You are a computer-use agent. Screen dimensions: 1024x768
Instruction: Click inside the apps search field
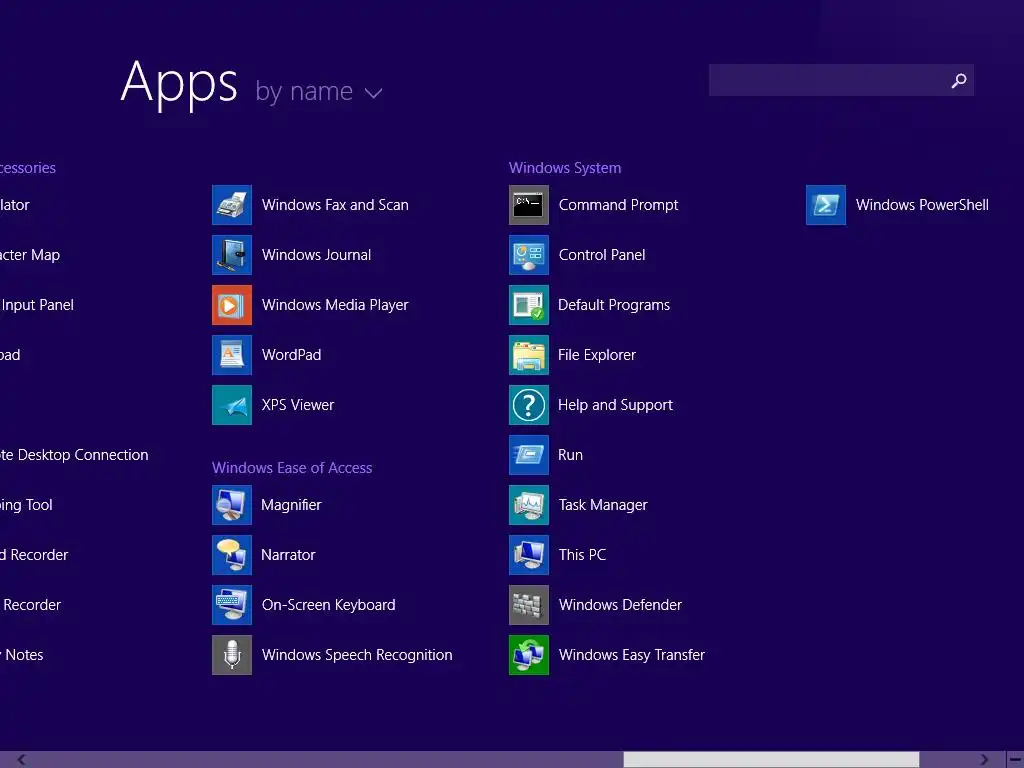(841, 80)
